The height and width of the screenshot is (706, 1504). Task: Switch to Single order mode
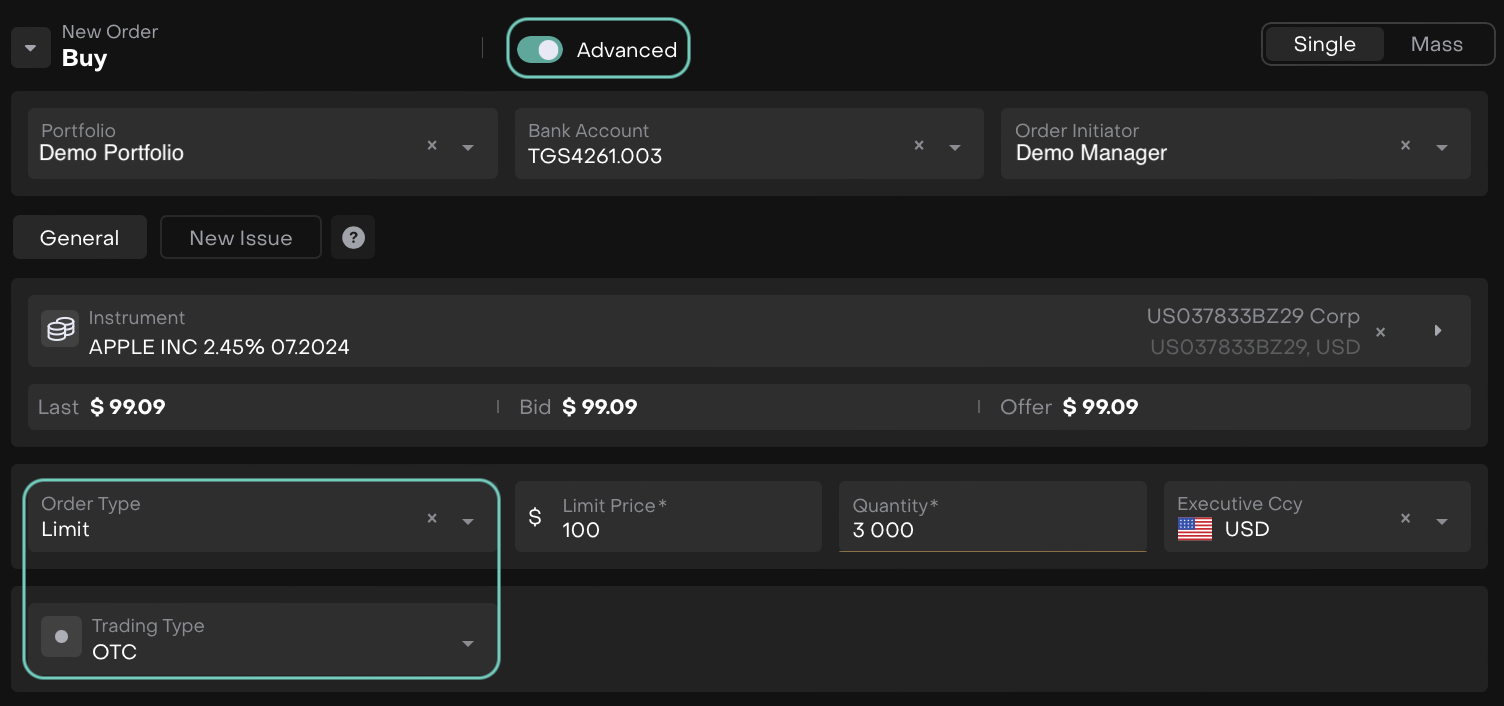[1324, 44]
